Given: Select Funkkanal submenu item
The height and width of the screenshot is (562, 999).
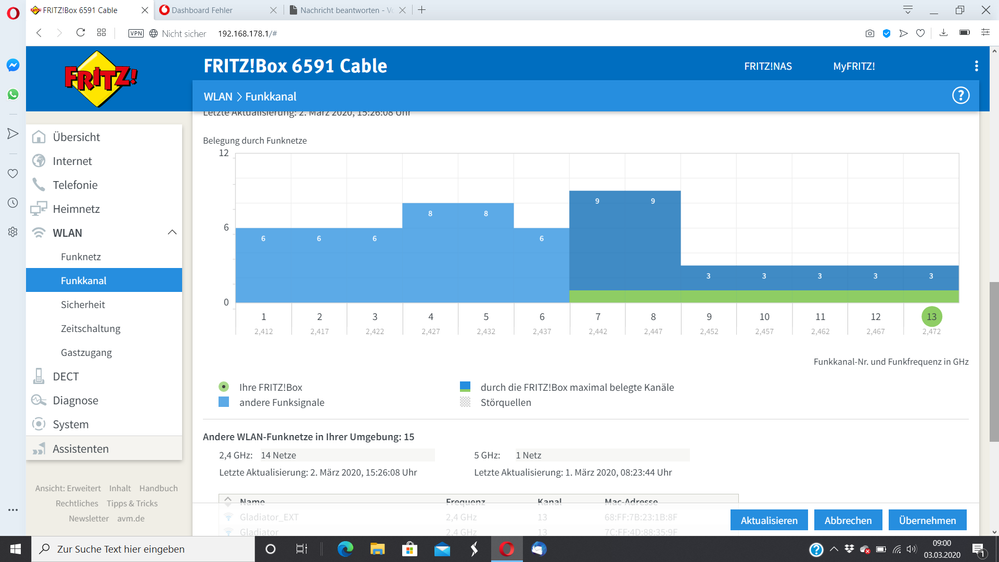Looking at the screenshot, I should tap(104, 280).
